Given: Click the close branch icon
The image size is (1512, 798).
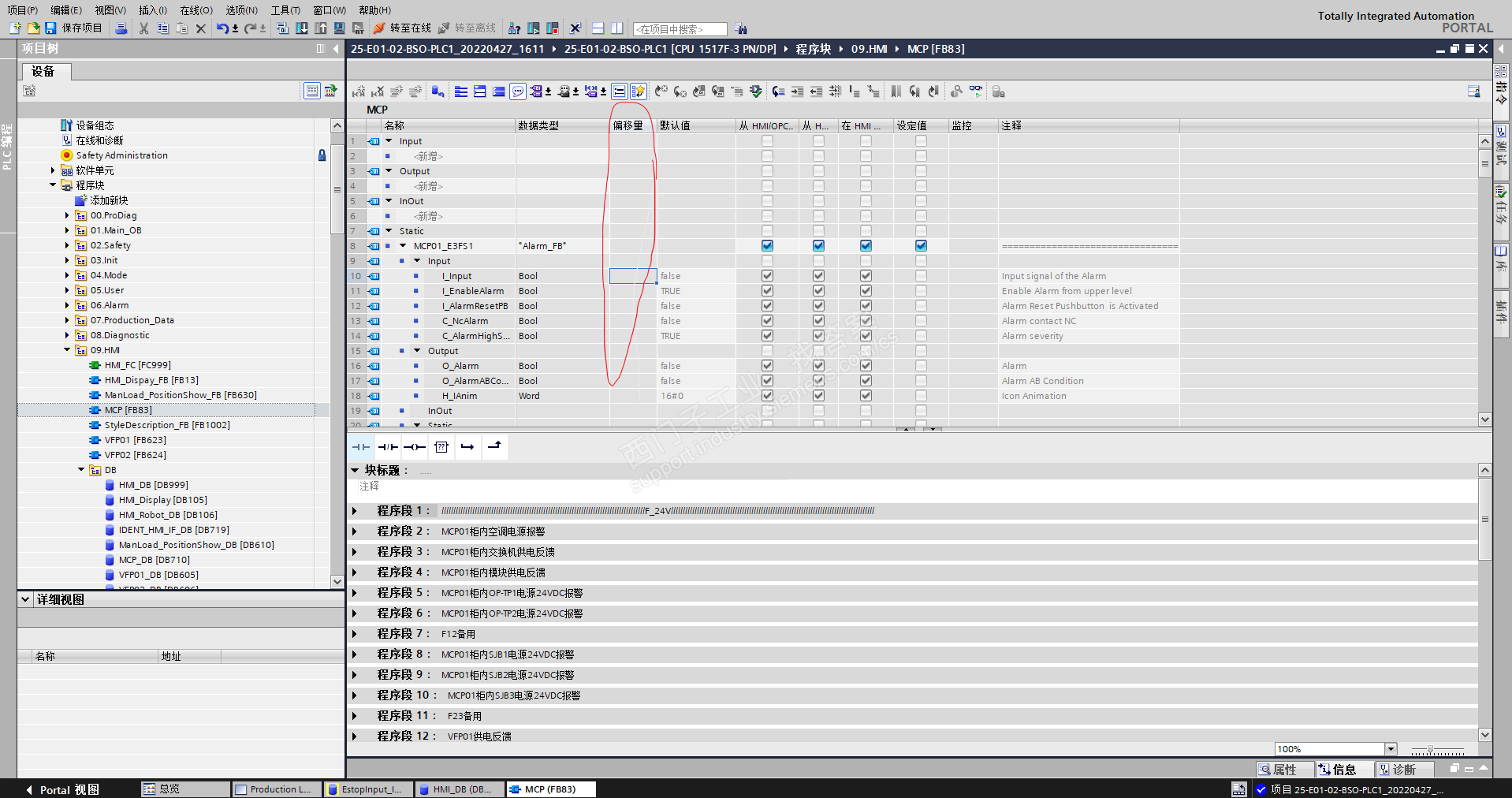Looking at the screenshot, I should (x=494, y=447).
